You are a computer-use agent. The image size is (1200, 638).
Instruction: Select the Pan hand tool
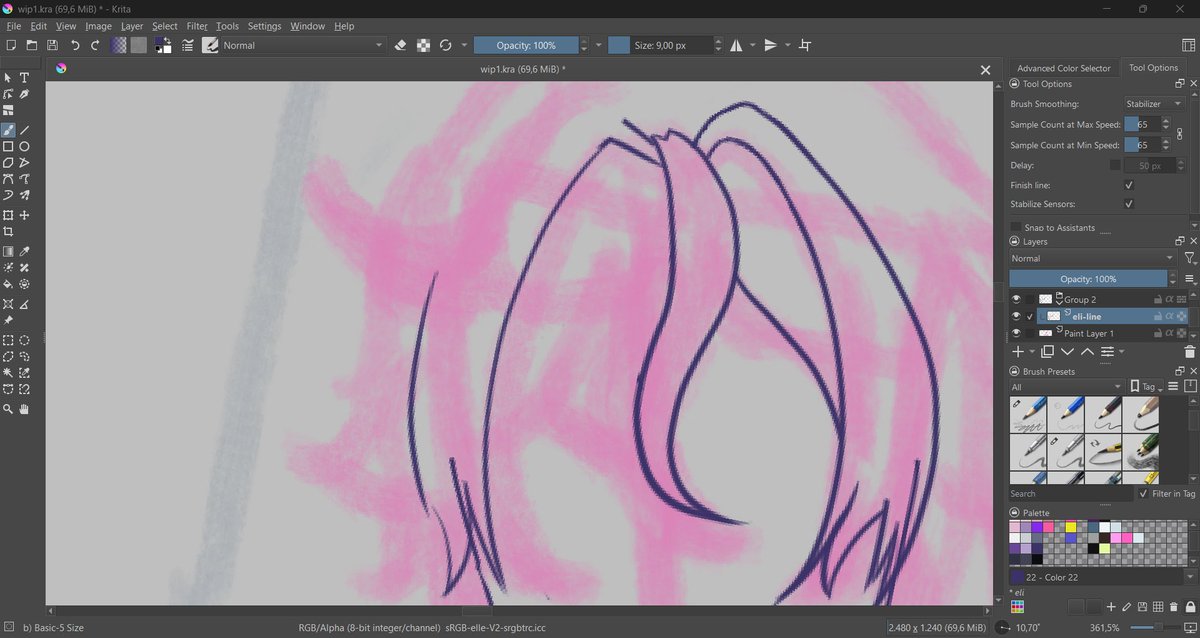(25, 409)
